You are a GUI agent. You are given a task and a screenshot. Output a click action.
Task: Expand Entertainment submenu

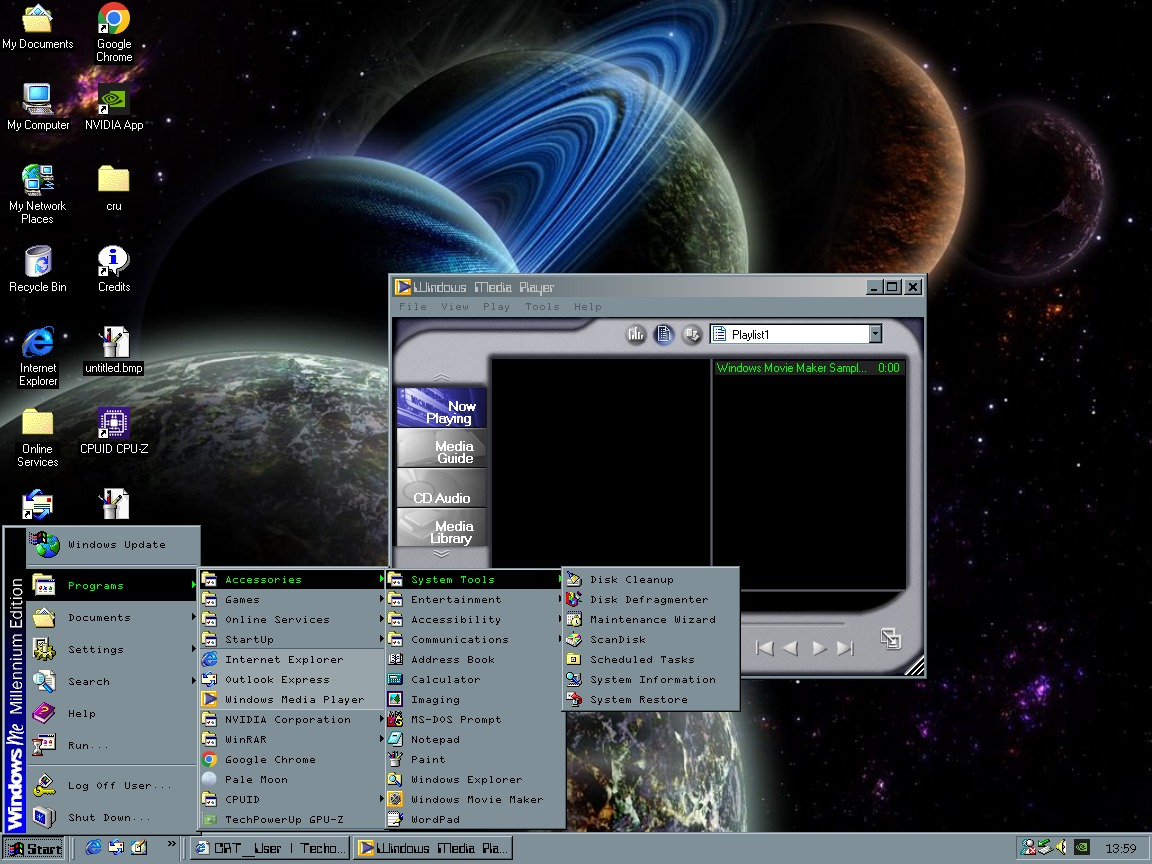tap(475, 600)
